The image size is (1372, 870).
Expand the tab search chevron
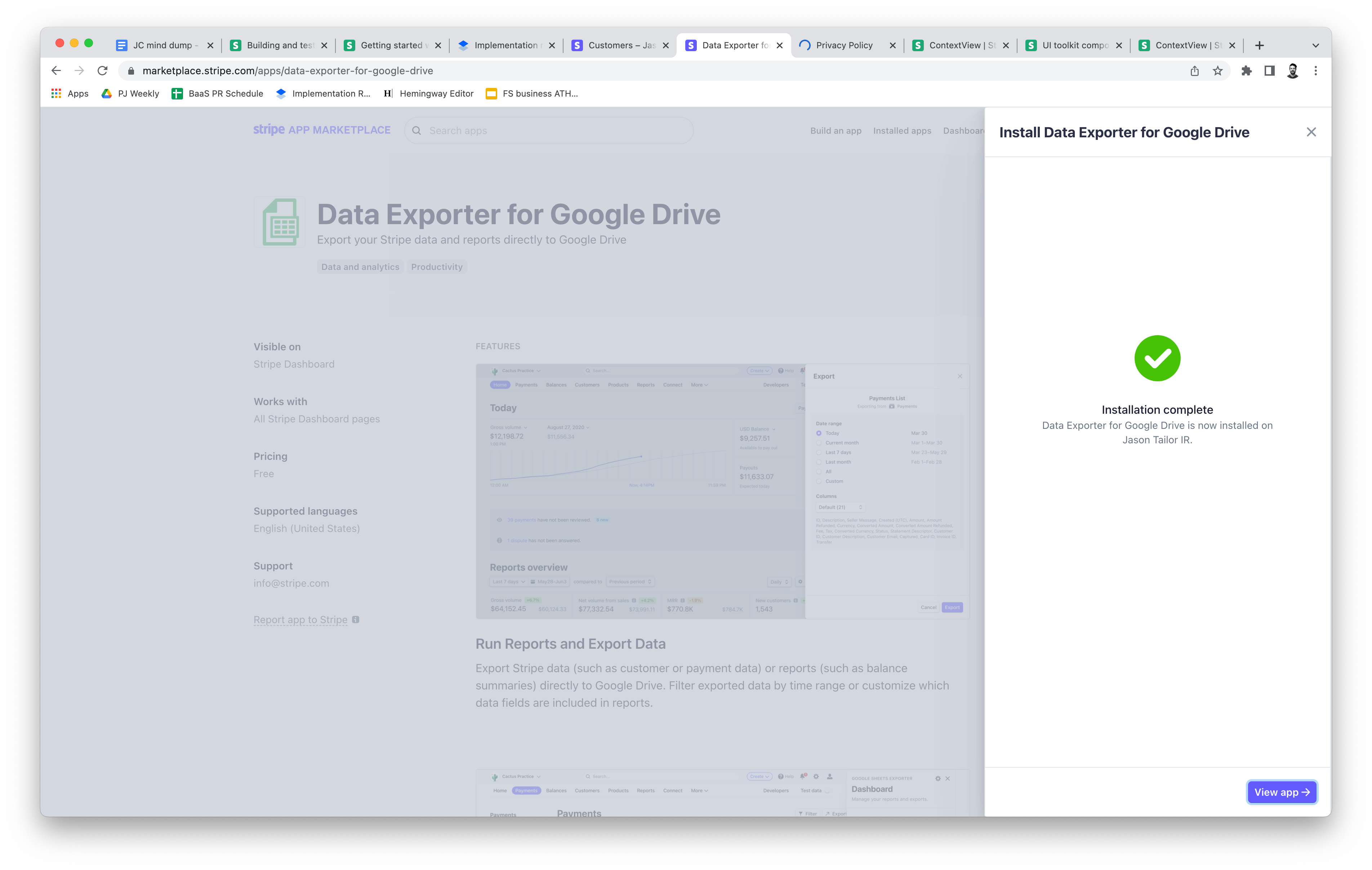coord(1315,46)
